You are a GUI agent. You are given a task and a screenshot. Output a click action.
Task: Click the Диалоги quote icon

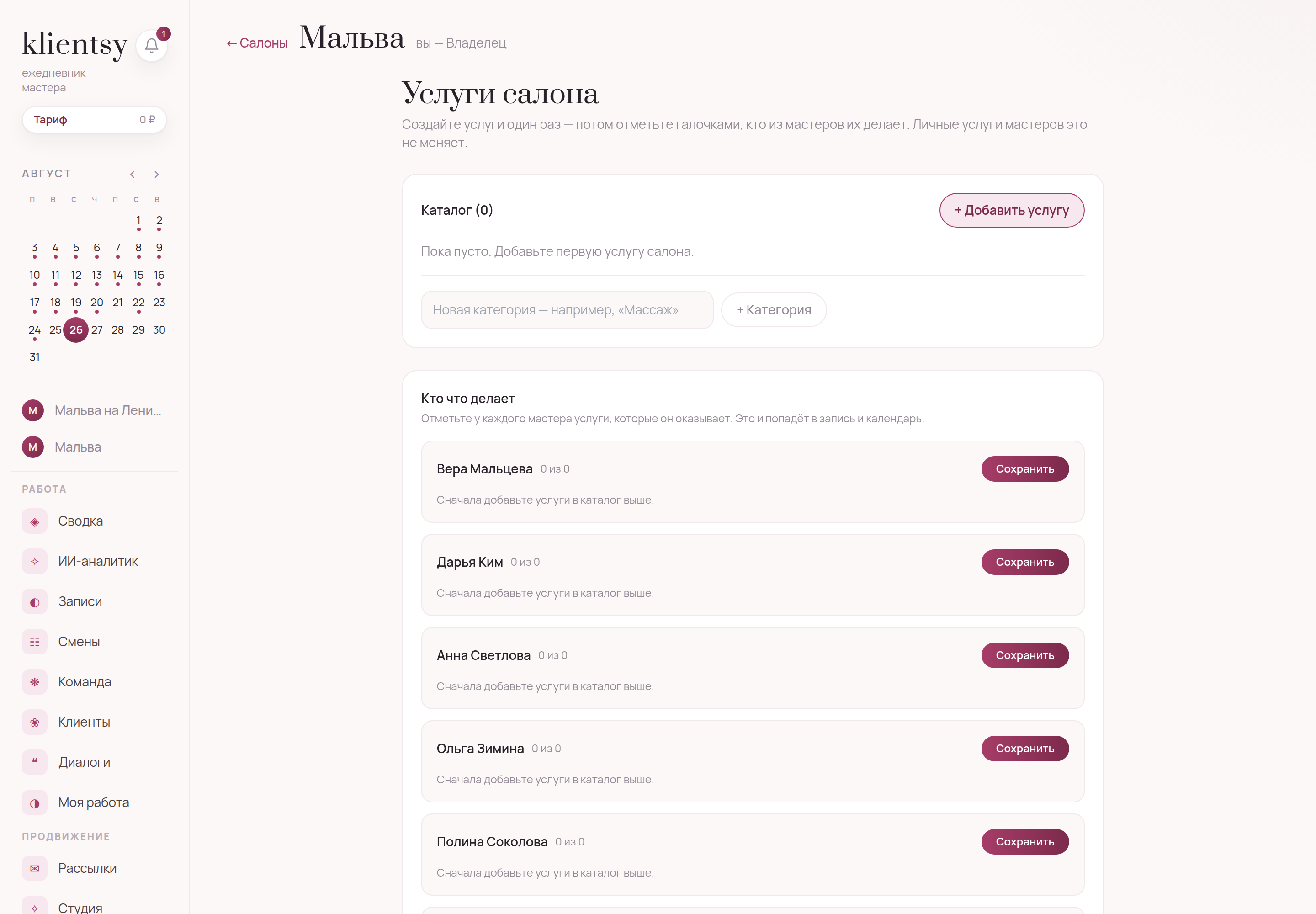pyautogui.click(x=35, y=762)
